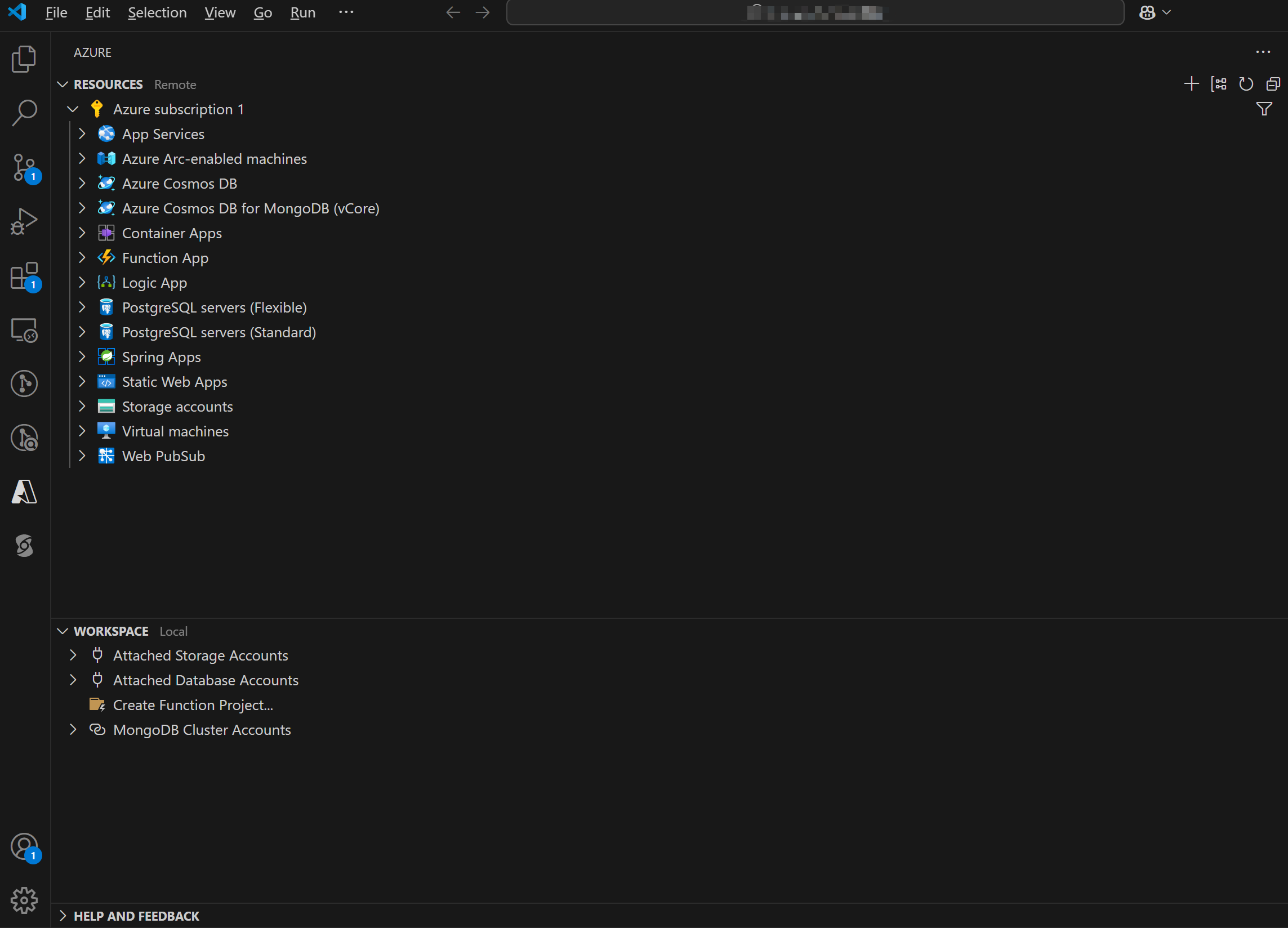1288x928 pixels.
Task: Collapse the WORKSPACE section
Action: point(63,631)
